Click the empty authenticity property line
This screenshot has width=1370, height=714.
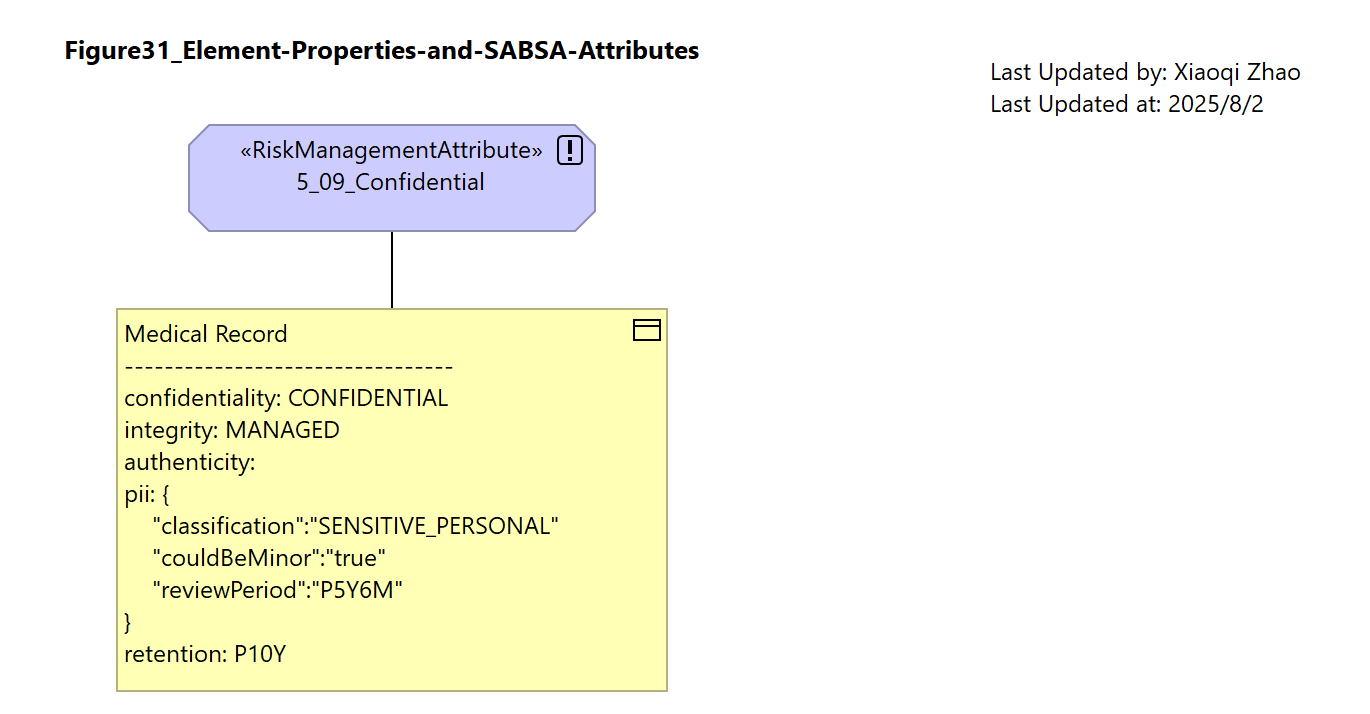pyautogui.click(x=190, y=462)
